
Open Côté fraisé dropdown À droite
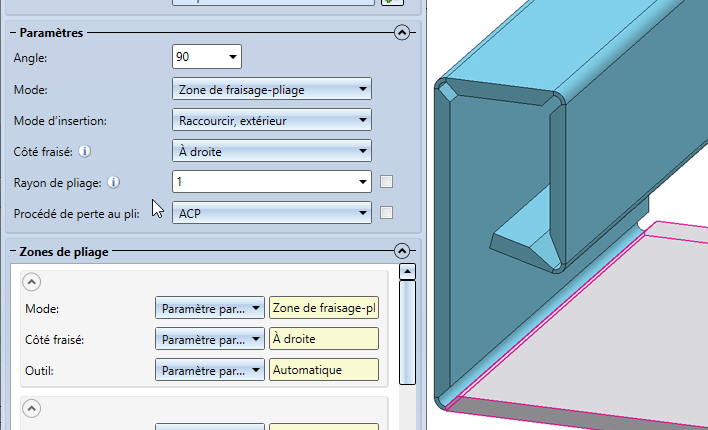click(272, 151)
